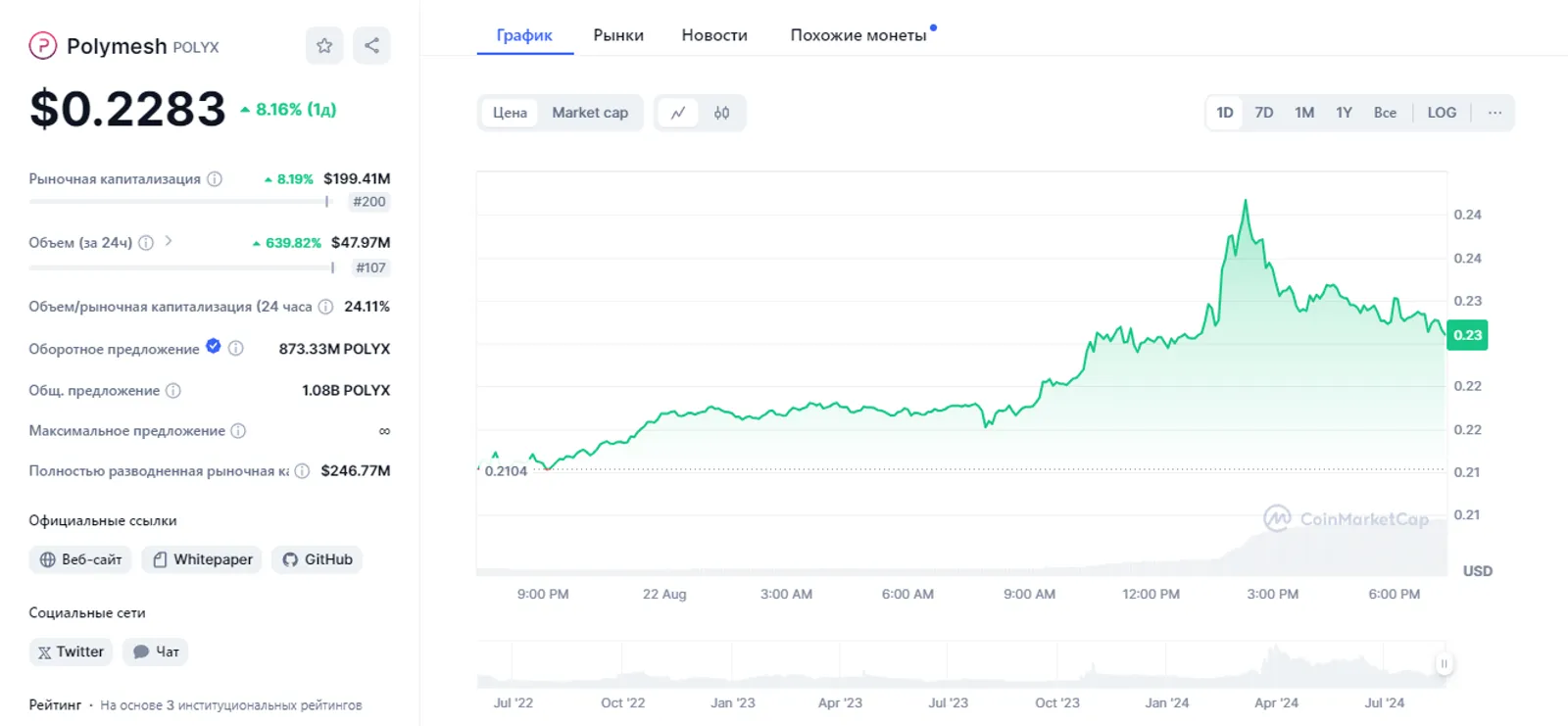Click the 1.08B POLYX total supply value
The height and width of the screenshot is (726, 1568).
[x=346, y=391]
